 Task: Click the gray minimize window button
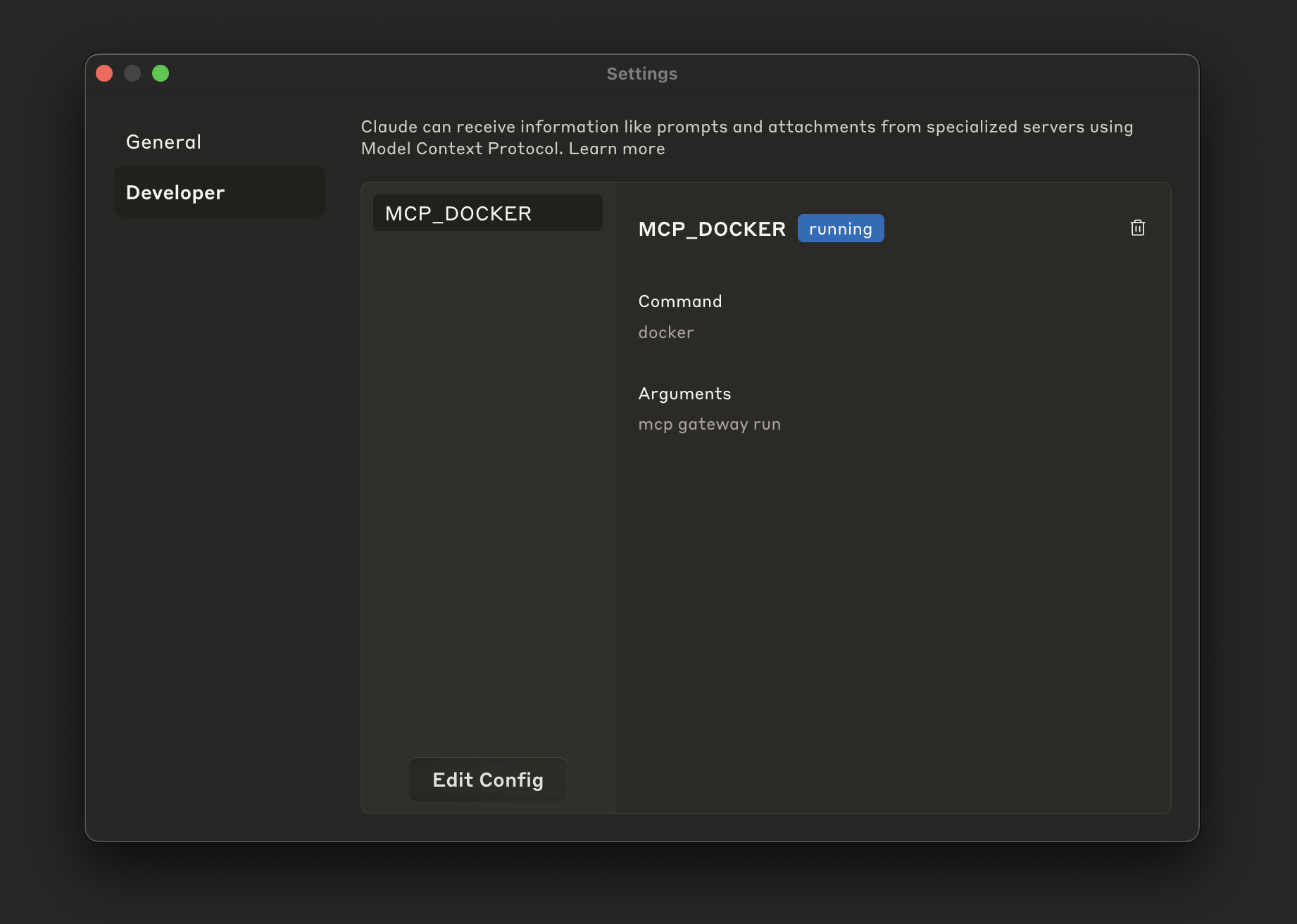[132, 73]
